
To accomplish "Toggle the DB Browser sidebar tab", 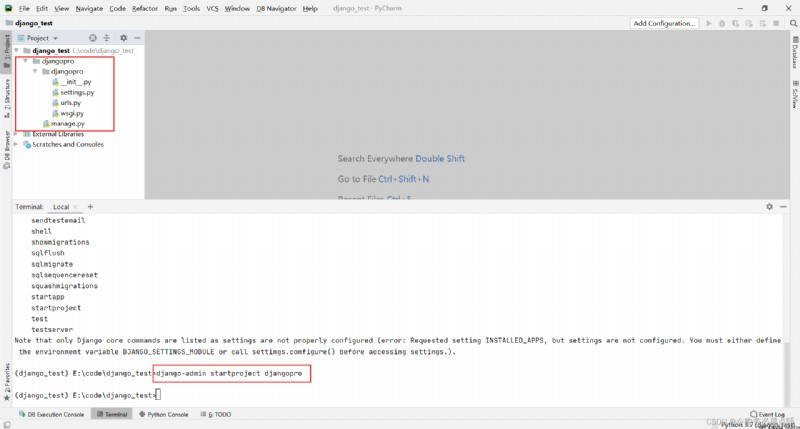I will click(7, 150).
